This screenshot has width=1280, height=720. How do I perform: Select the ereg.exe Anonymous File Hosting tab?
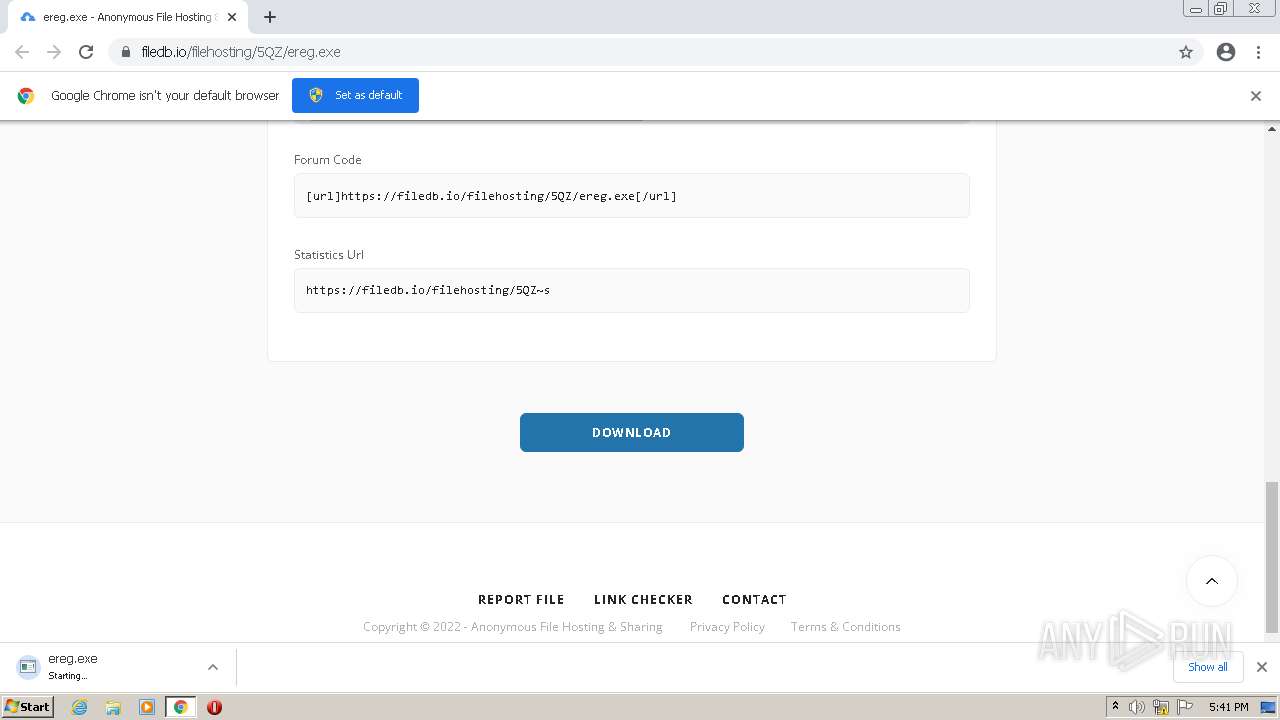tap(127, 17)
